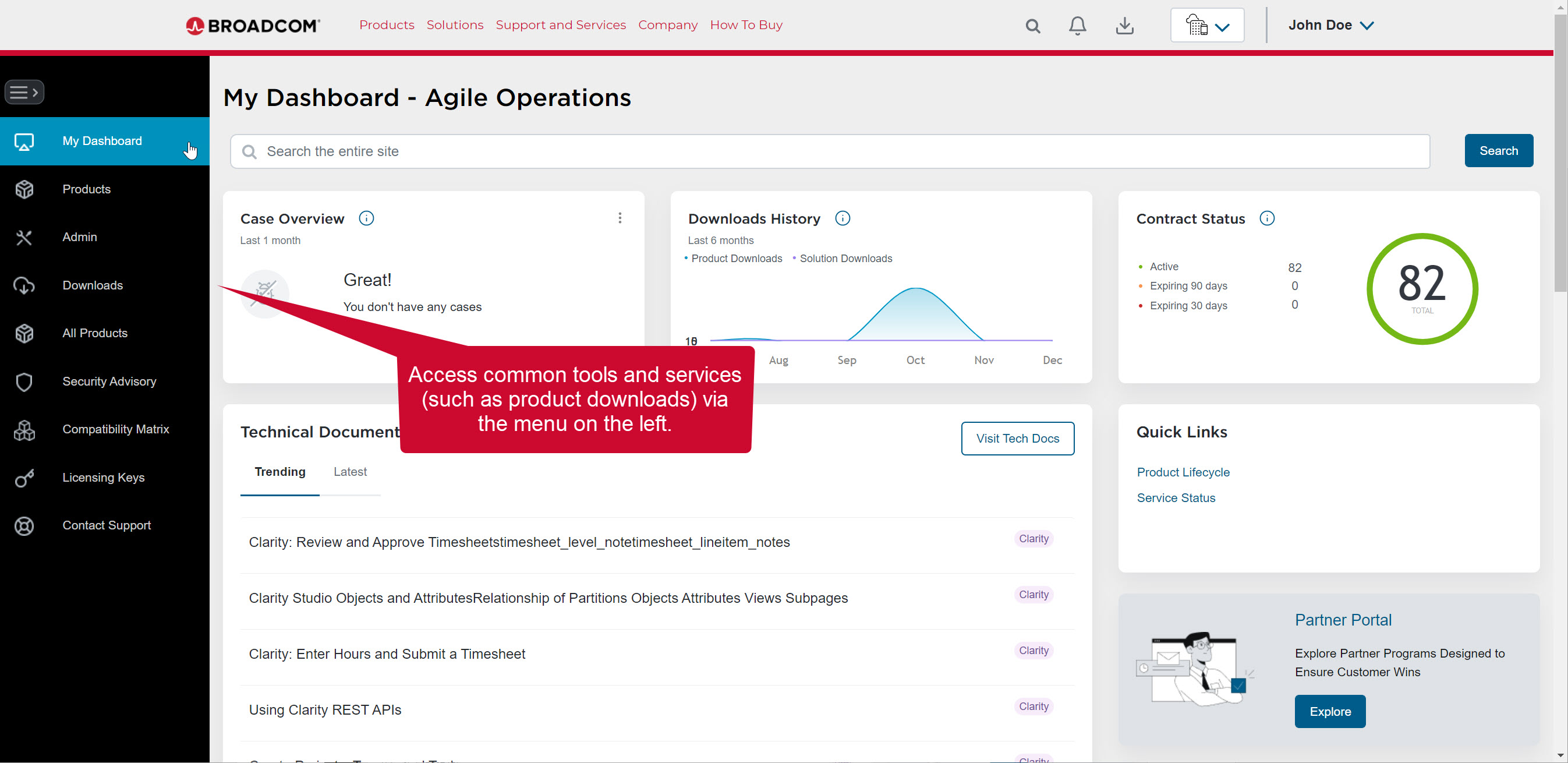
Task: Open the site selector dropdown in header
Action: 1206,26
